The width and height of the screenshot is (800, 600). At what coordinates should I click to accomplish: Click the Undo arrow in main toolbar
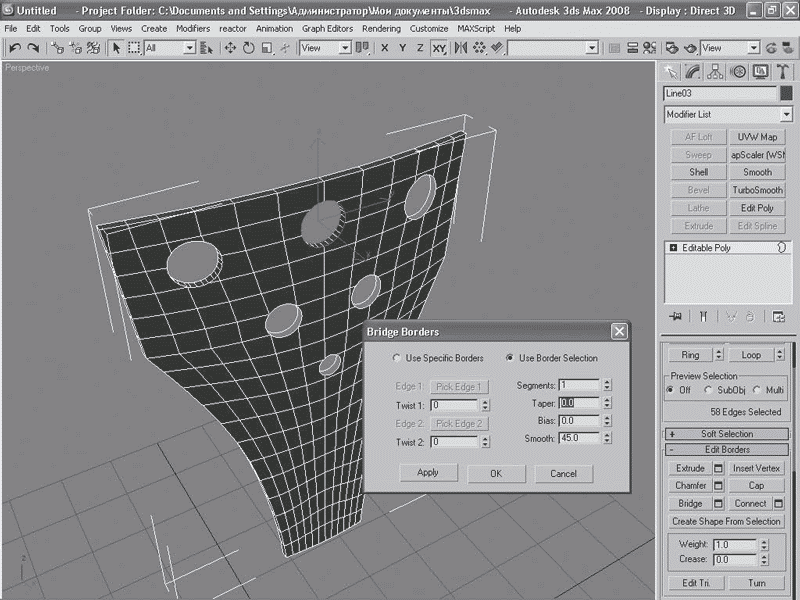tap(15, 48)
